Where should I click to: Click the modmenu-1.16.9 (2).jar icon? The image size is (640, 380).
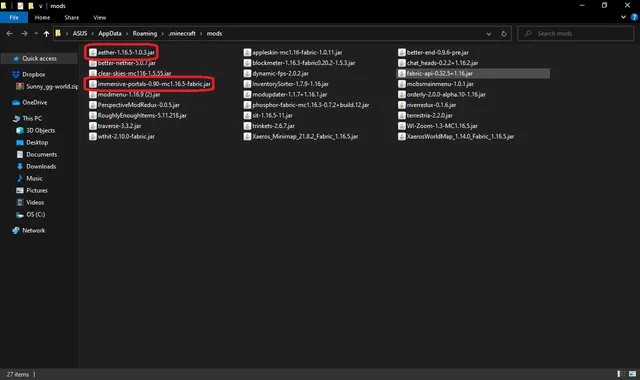coord(93,94)
